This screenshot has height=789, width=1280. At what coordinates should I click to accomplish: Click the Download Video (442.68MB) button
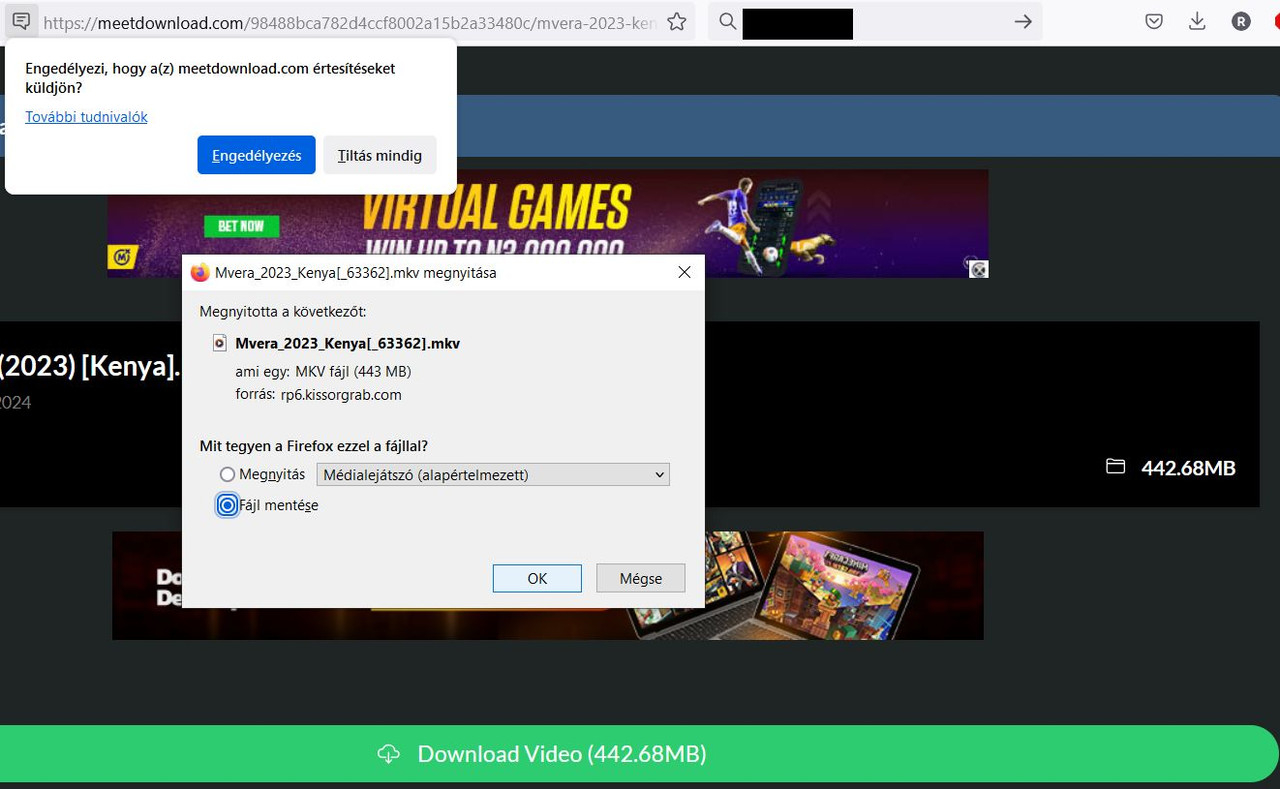[x=640, y=754]
